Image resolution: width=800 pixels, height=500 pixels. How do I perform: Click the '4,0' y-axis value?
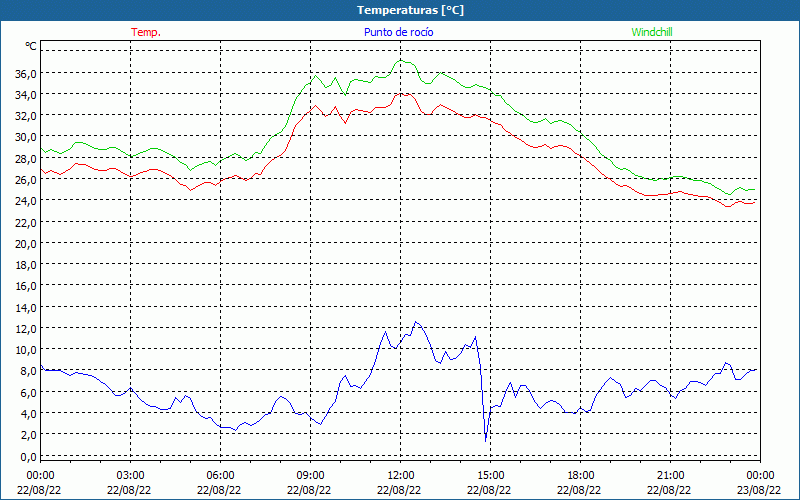coord(28,414)
